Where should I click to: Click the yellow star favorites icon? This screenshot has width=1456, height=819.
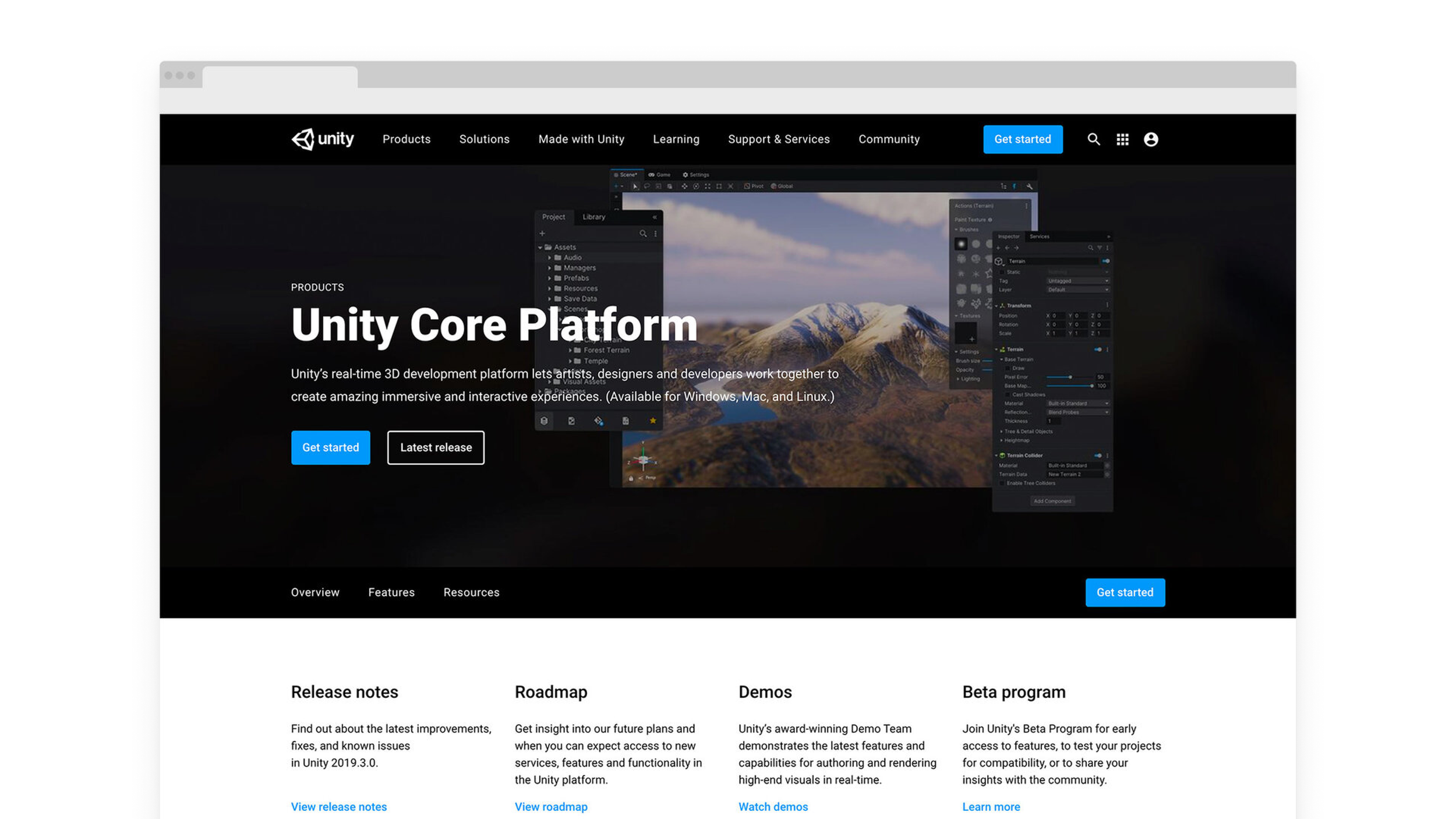click(x=653, y=421)
